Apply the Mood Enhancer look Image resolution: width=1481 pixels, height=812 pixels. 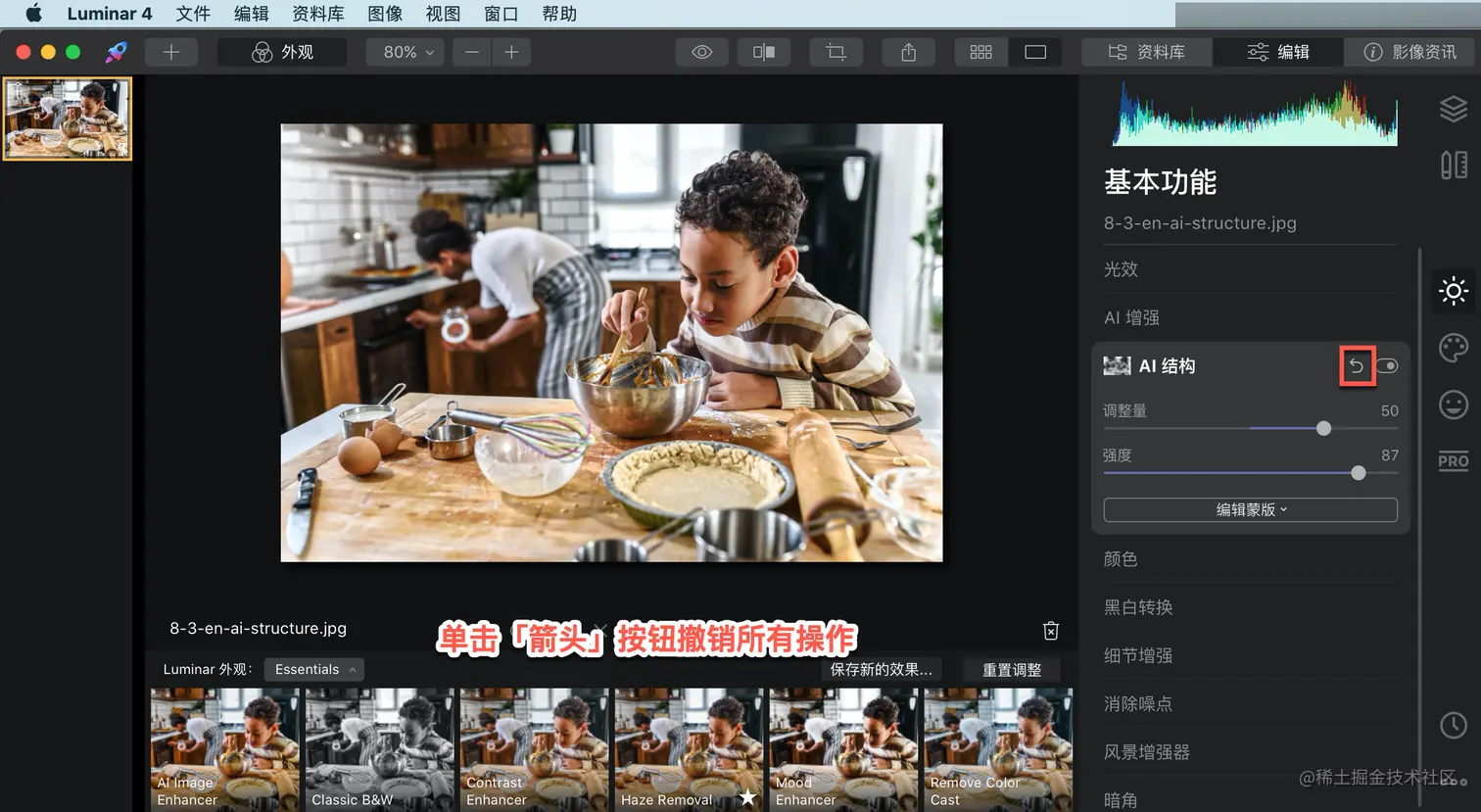pyautogui.click(x=844, y=749)
